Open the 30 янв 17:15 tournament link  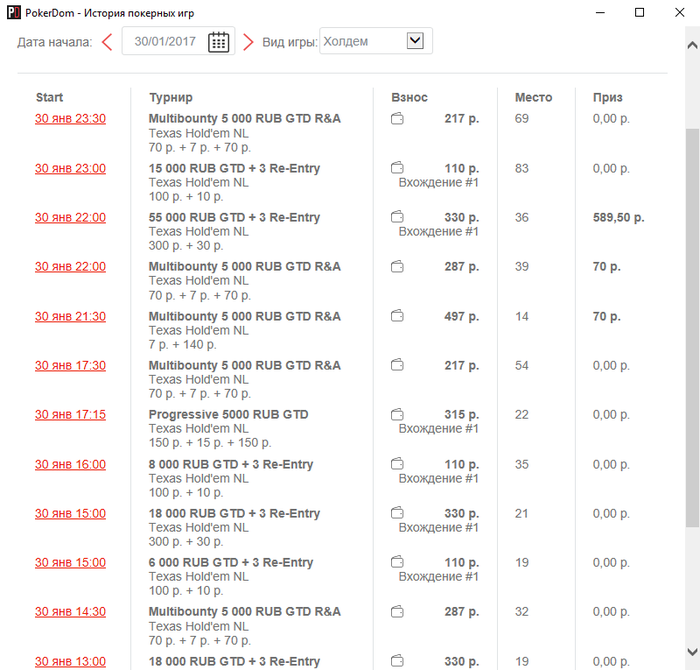point(71,414)
